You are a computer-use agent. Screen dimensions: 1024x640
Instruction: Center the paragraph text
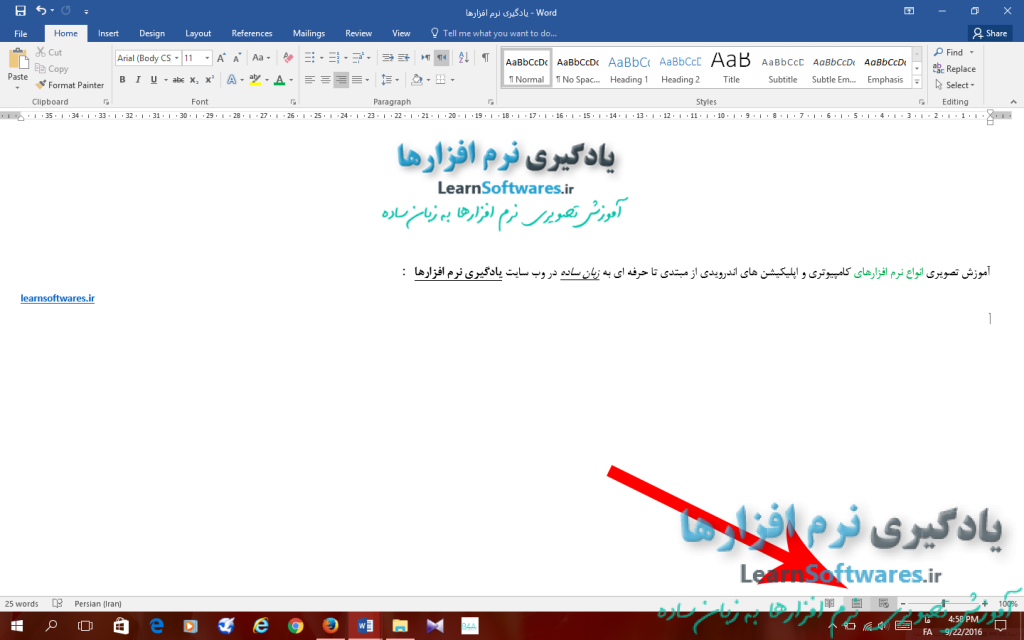tap(325, 80)
